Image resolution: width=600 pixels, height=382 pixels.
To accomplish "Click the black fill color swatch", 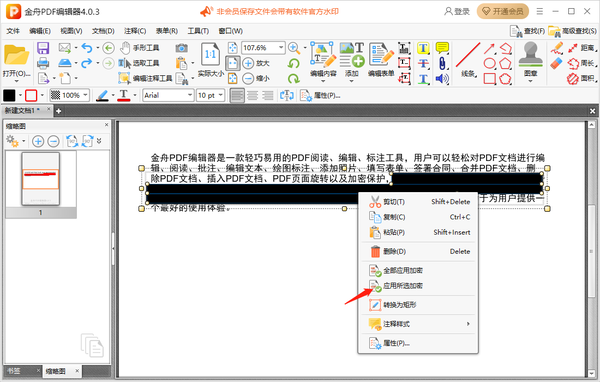I will pyautogui.click(x=9, y=95).
